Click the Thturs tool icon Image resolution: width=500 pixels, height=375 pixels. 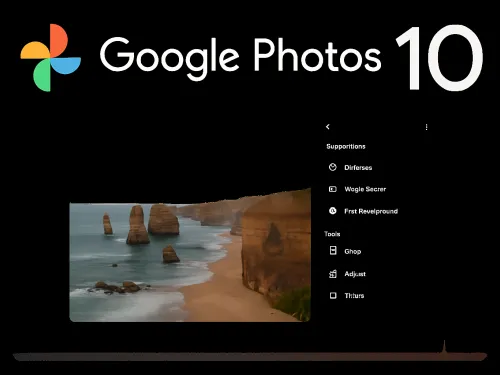pyautogui.click(x=333, y=295)
